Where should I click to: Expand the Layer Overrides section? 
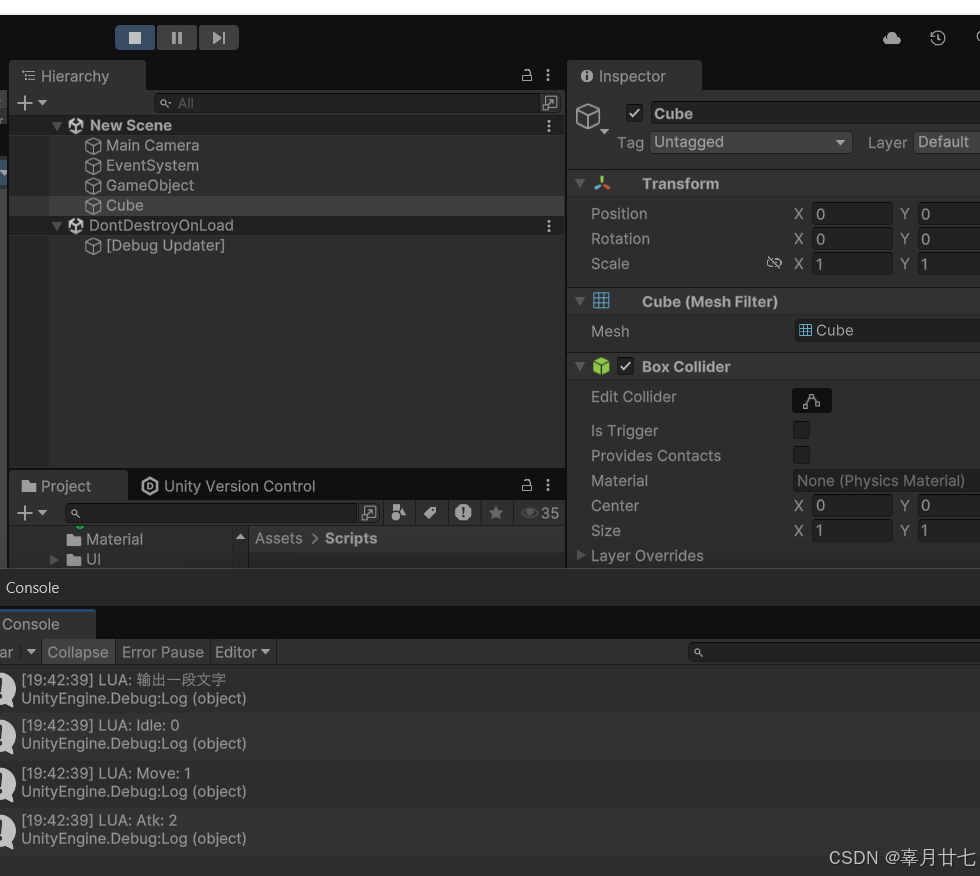pos(582,555)
